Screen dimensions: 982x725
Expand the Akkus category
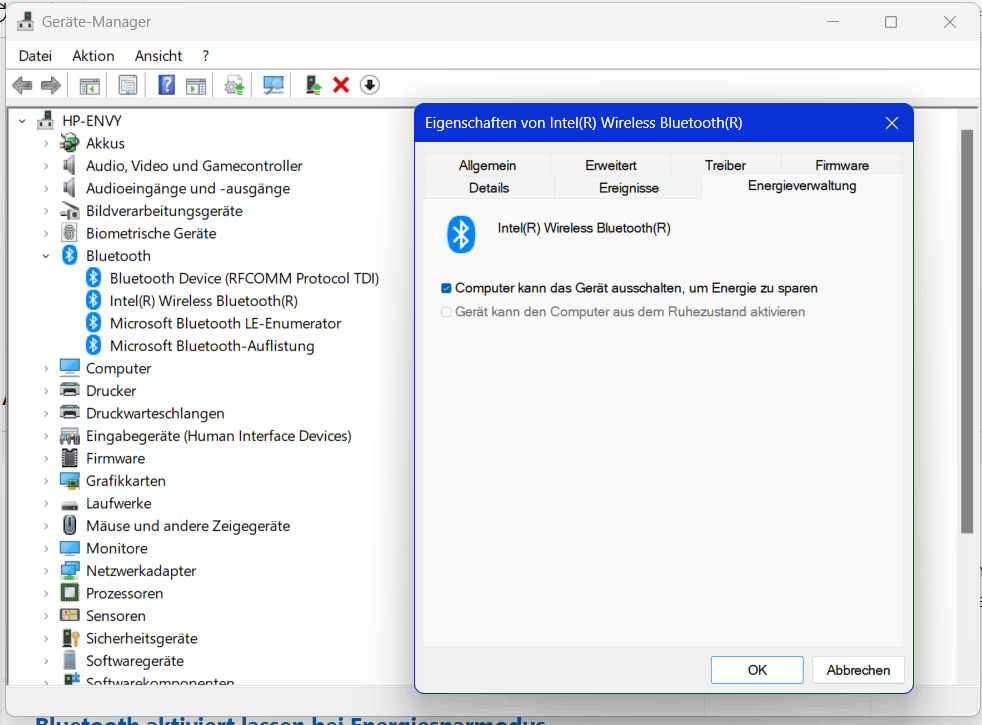tap(46, 143)
